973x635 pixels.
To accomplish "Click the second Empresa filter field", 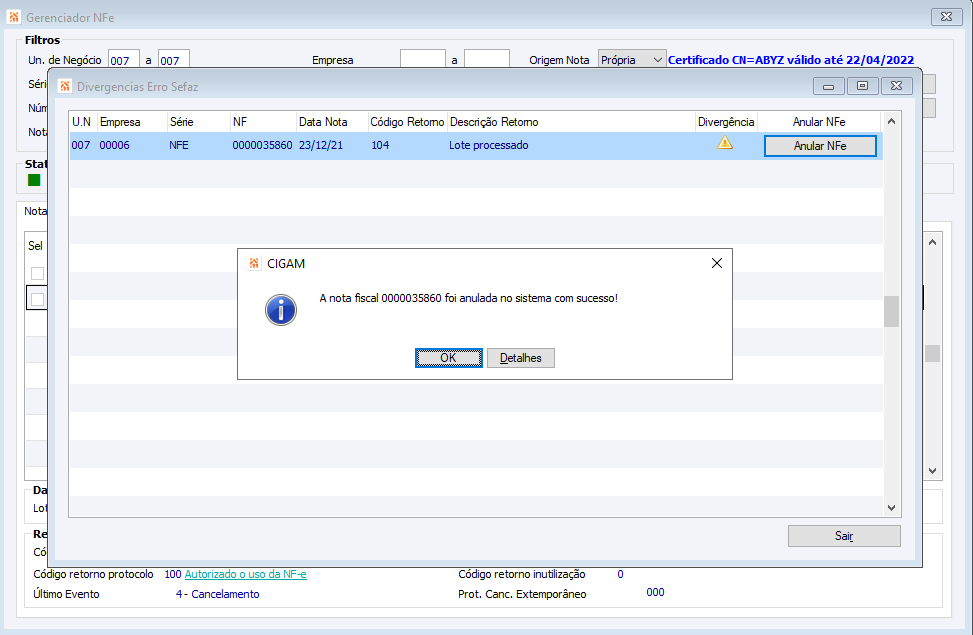I will click(486, 60).
